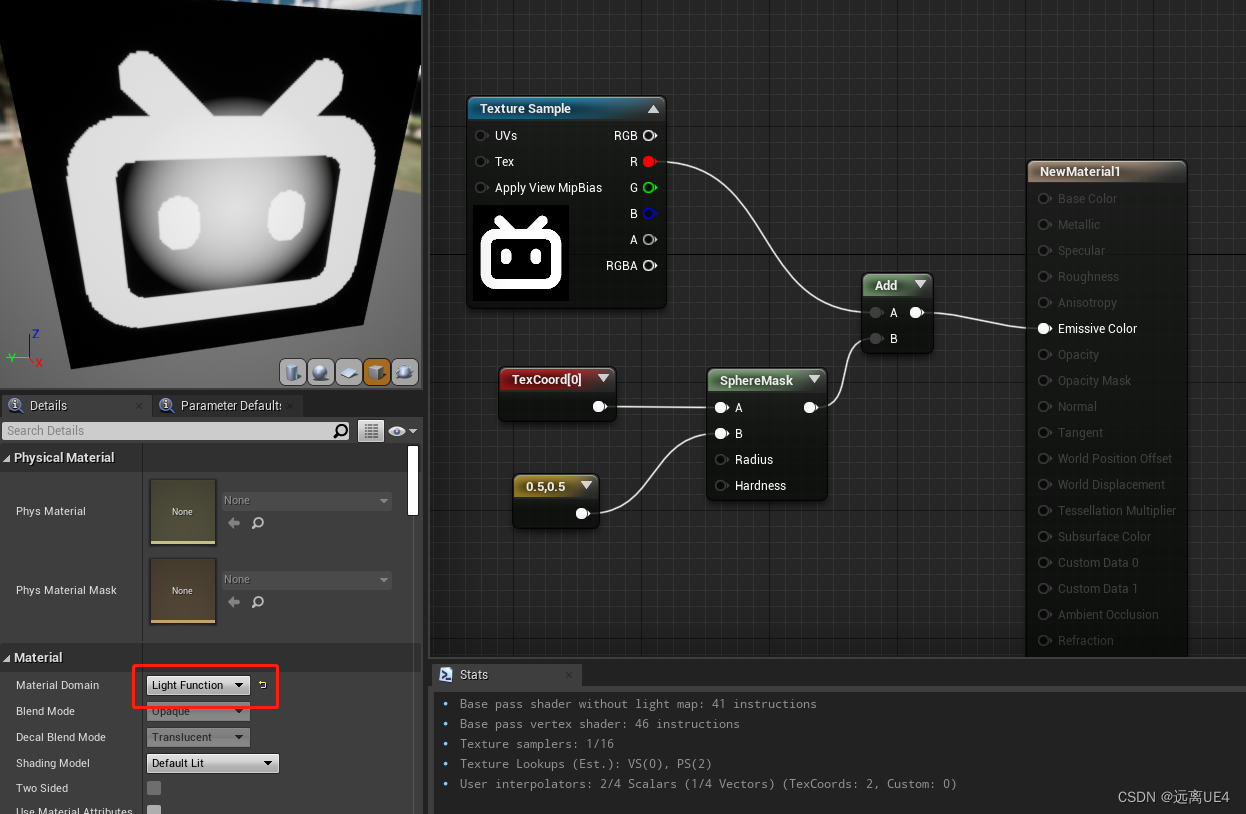Select the TexCoord[0] node title
The height and width of the screenshot is (814, 1246).
(547, 379)
